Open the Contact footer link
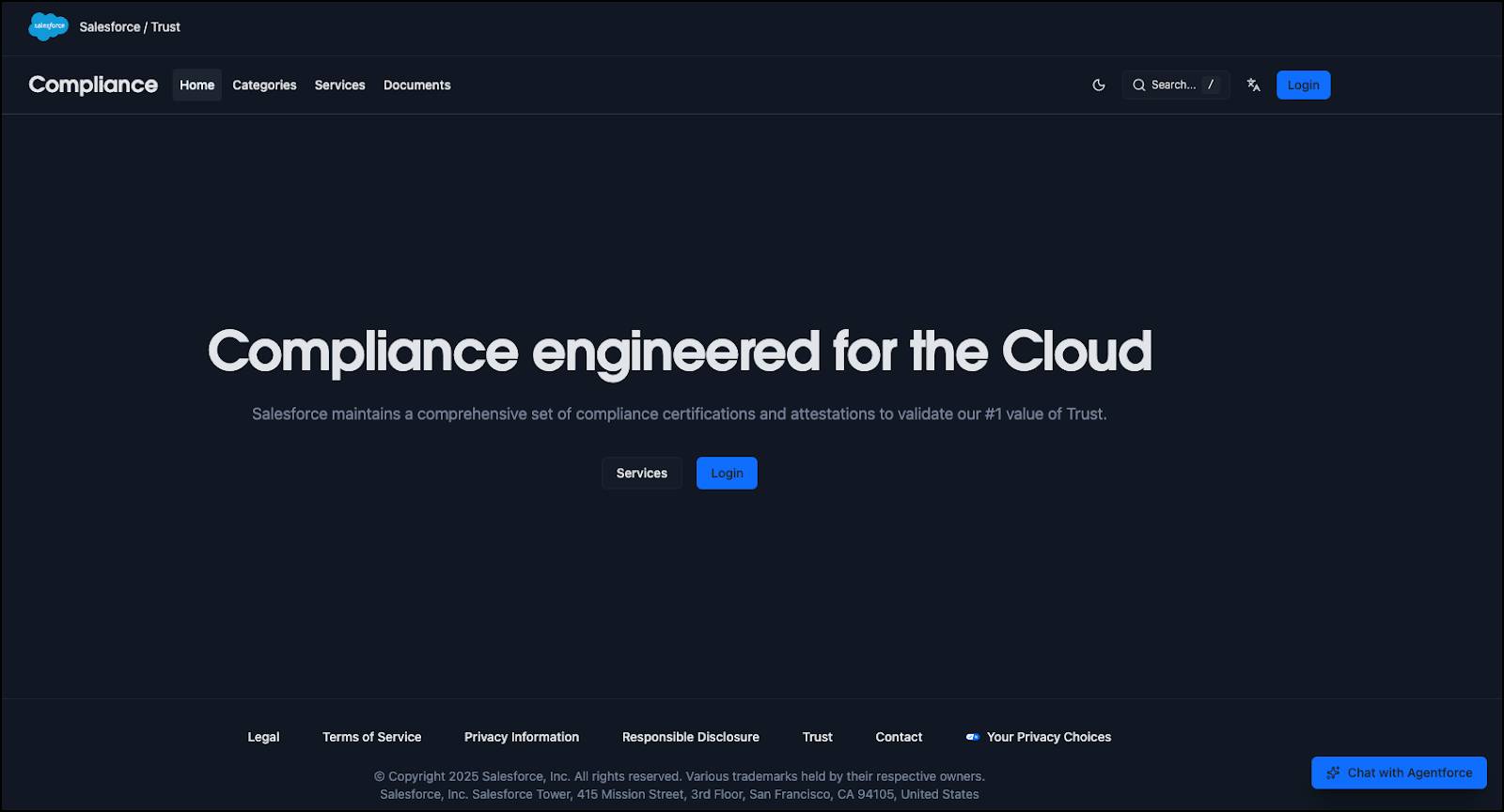1504x812 pixels. (x=899, y=737)
